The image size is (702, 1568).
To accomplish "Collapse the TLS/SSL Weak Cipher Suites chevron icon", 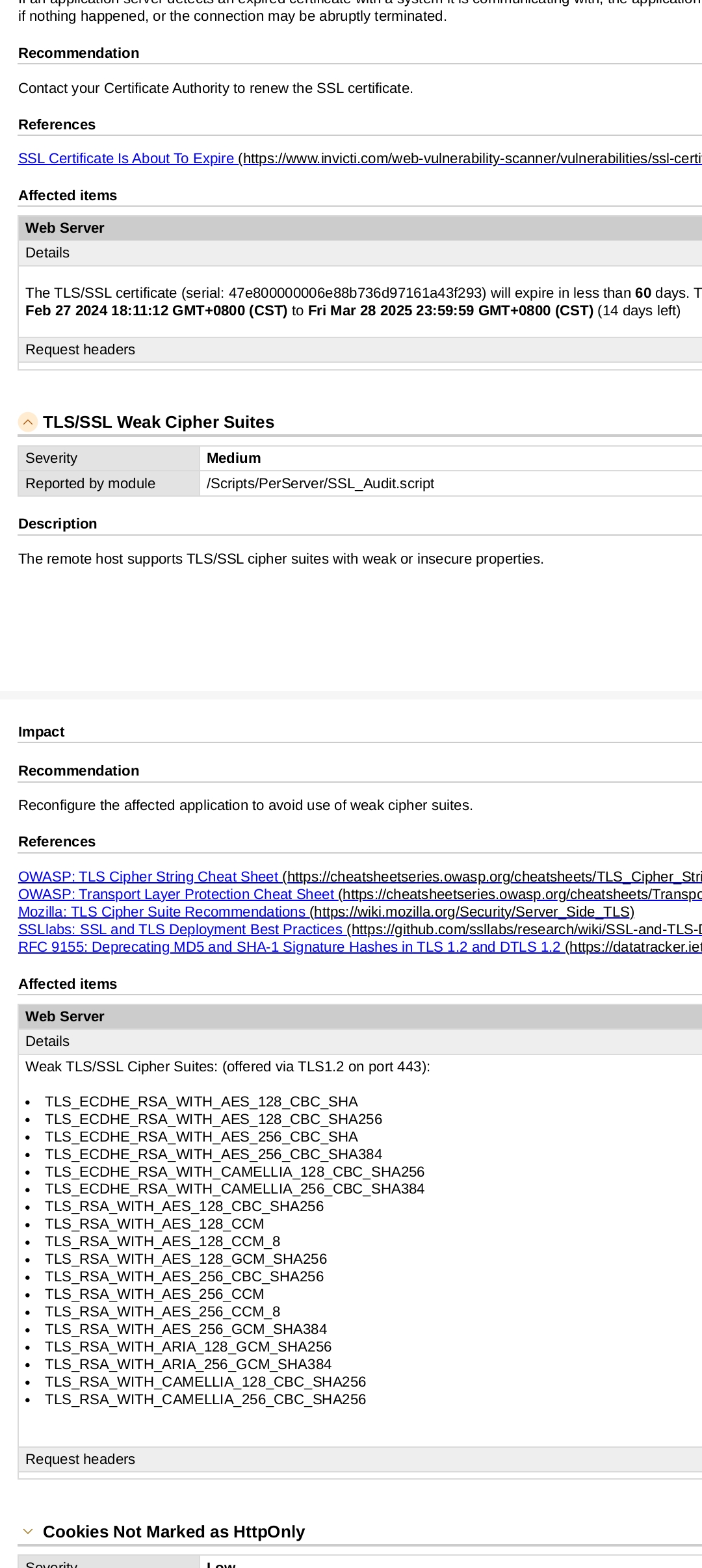I will pyautogui.click(x=27, y=422).
